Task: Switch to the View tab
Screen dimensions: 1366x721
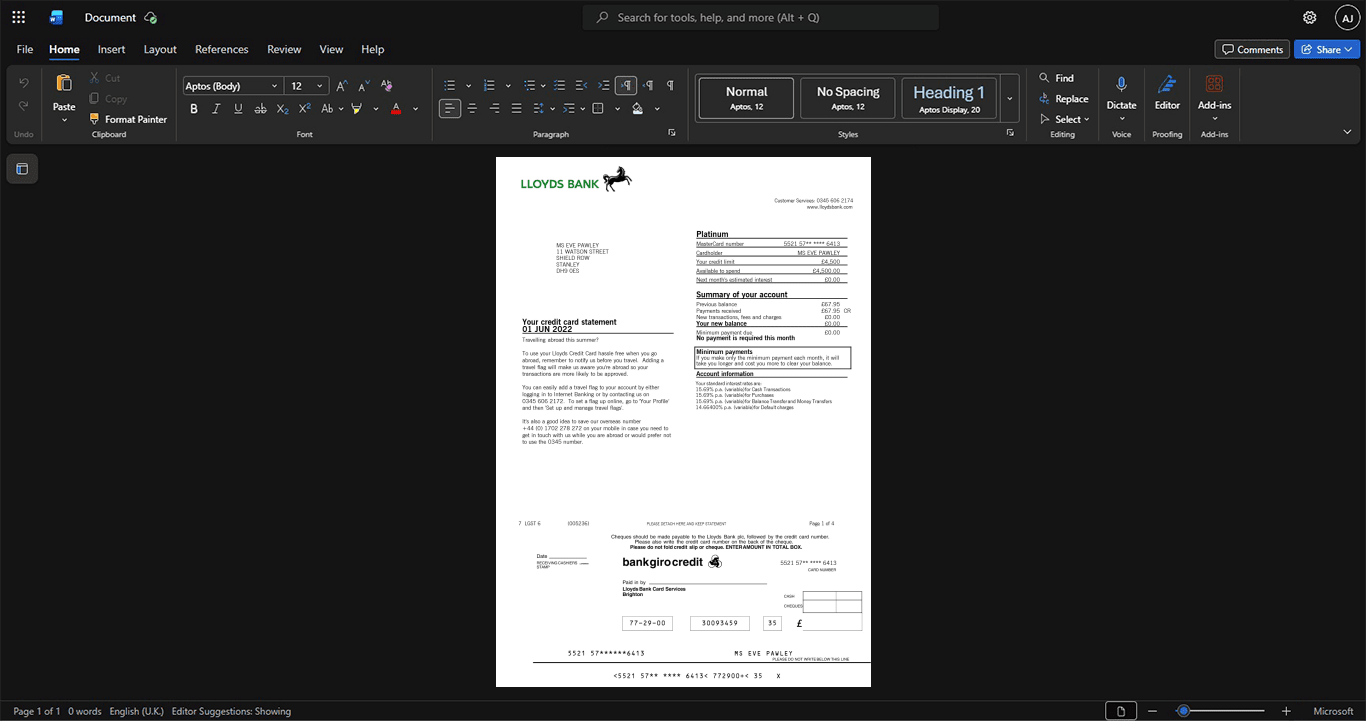Action: (x=331, y=49)
